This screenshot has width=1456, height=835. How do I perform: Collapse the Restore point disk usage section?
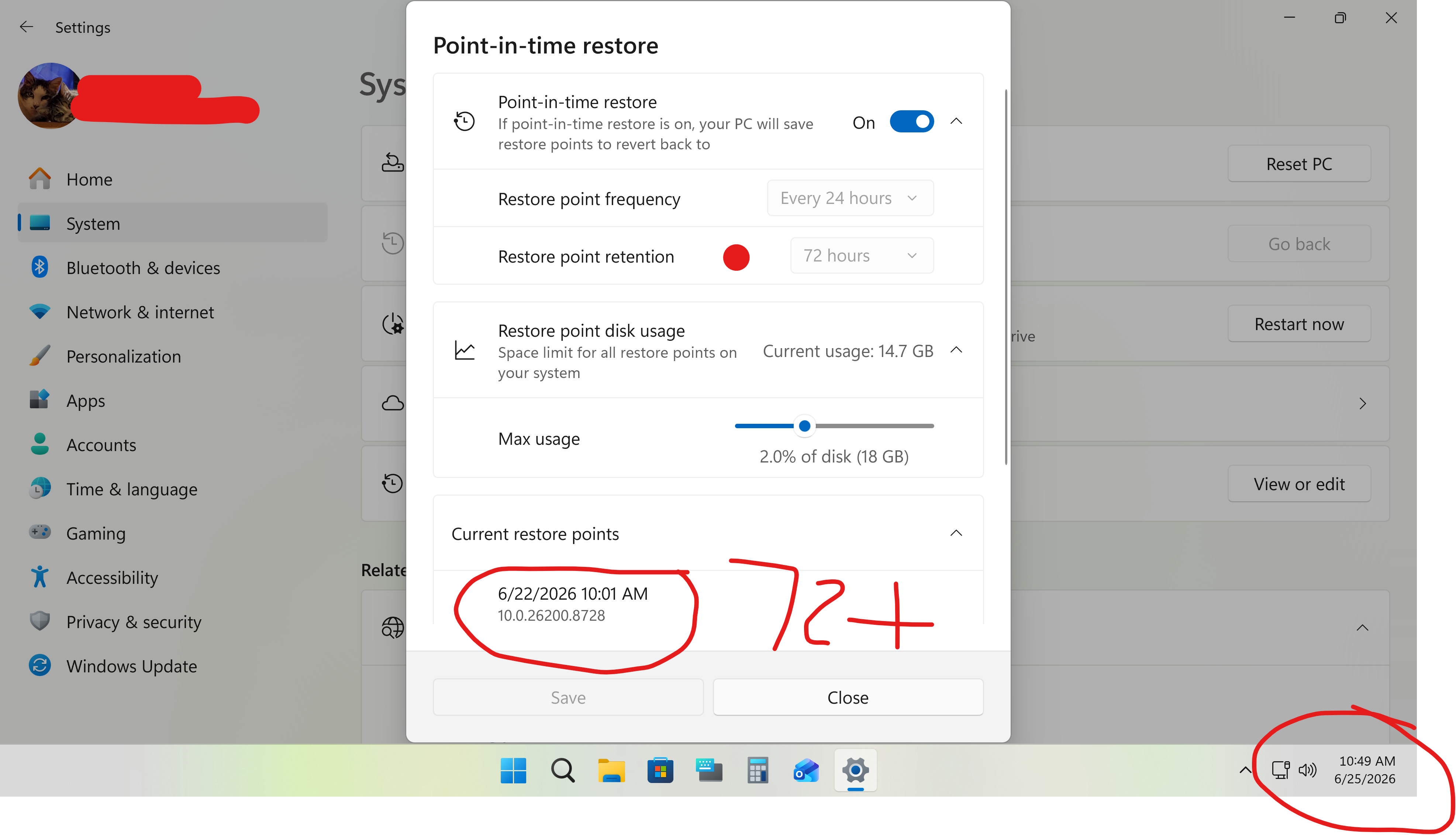point(956,350)
